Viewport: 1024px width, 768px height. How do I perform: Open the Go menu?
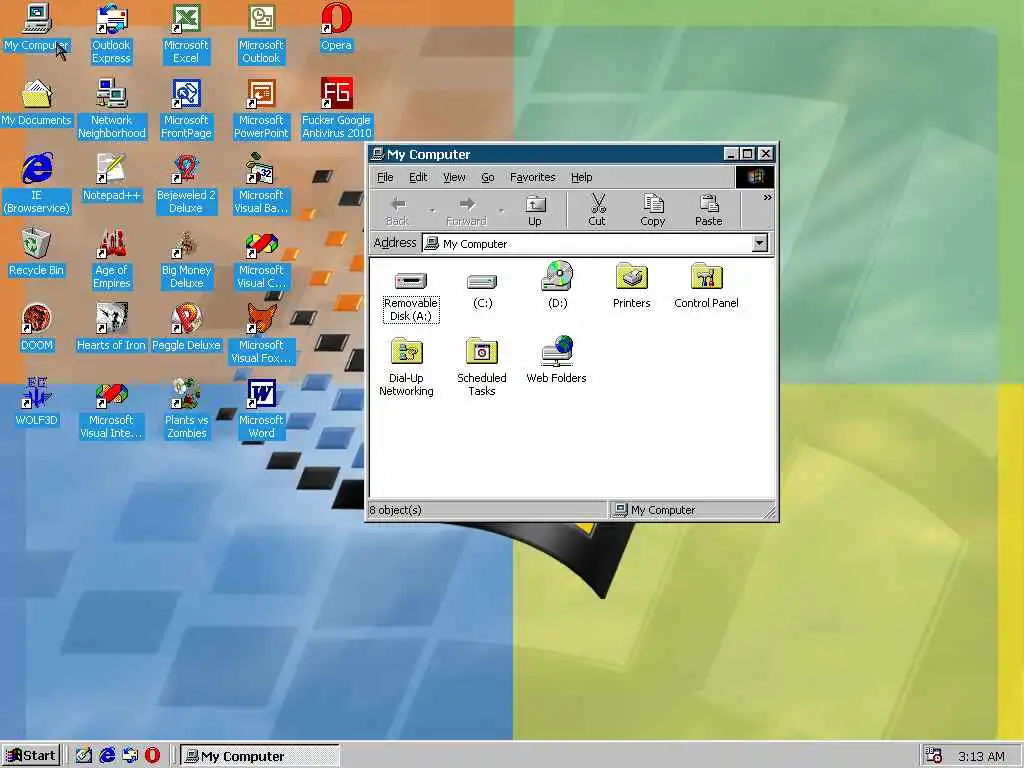[488, 177]
